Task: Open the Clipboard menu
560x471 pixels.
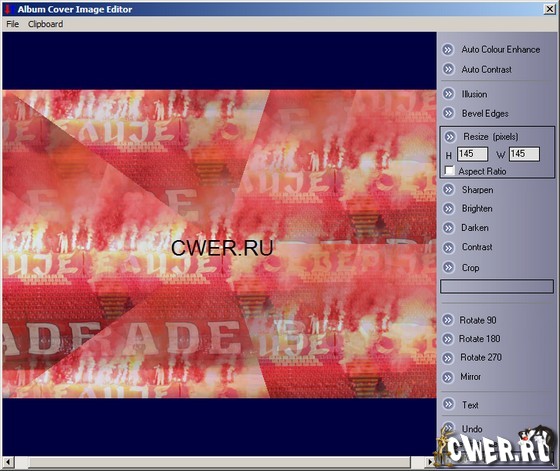Action: (x=45, y=24)
